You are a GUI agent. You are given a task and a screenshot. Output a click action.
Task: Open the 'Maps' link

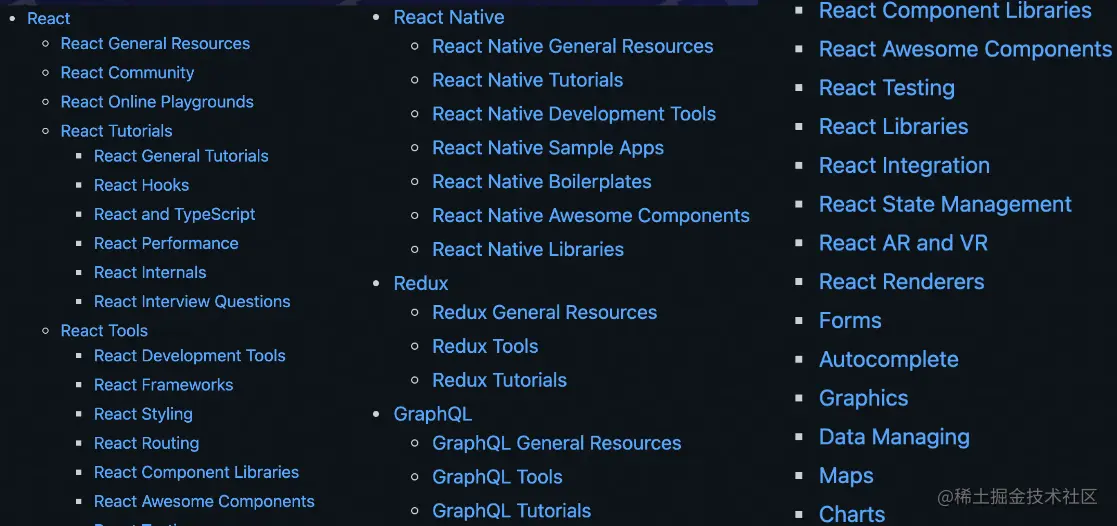point(846,475)
